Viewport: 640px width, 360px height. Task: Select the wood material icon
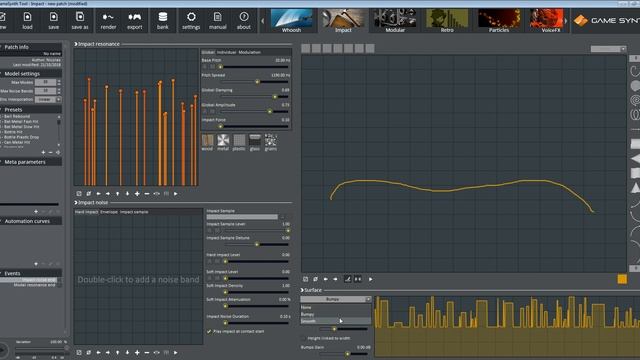(207, 140)
